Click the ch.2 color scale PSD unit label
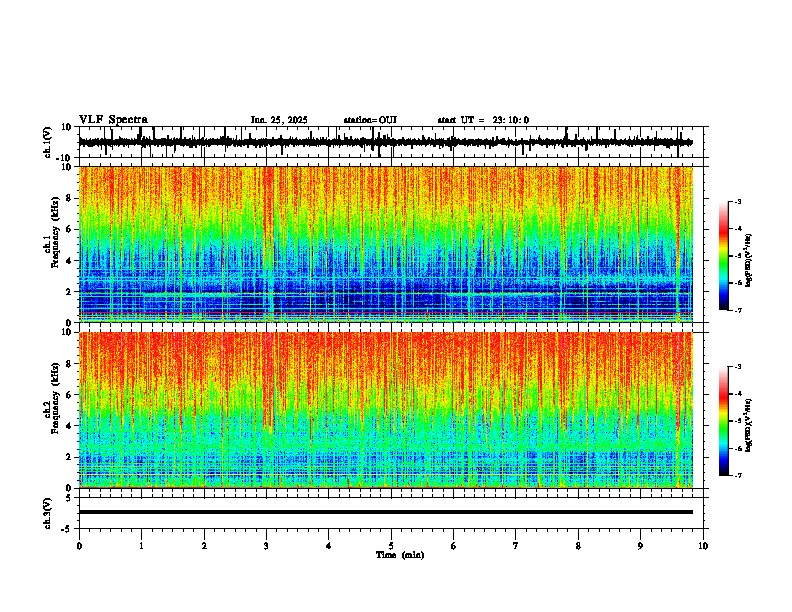The image size is (792, 612). point(749,425)
